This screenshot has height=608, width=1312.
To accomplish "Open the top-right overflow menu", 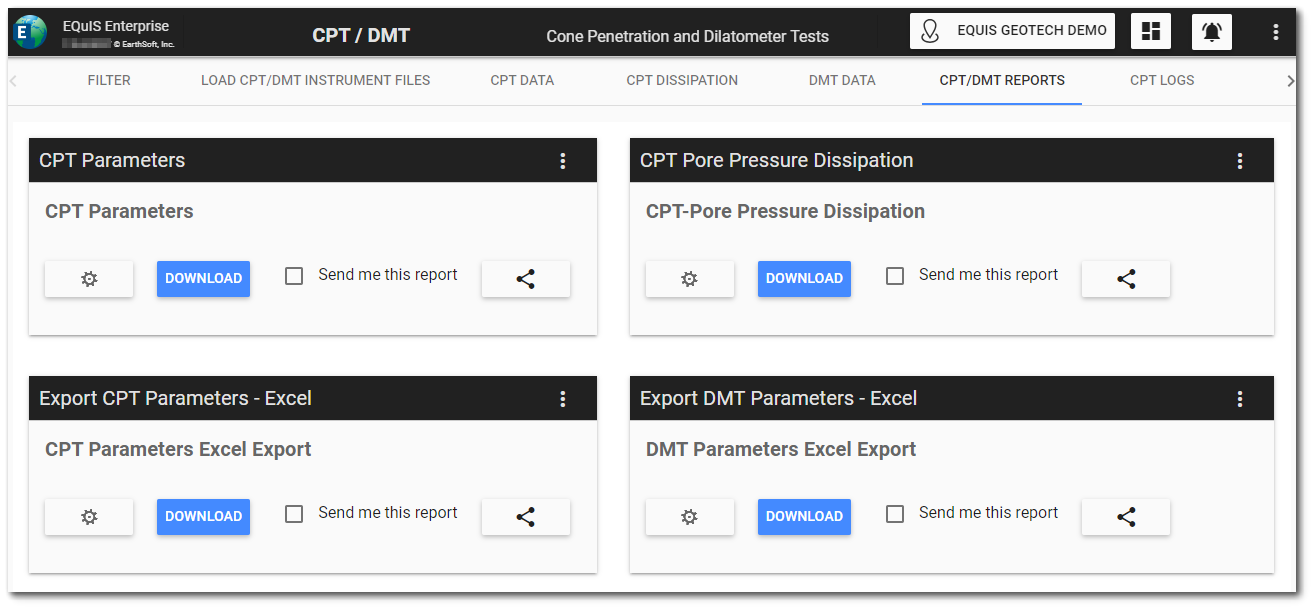I will [1275, 31].
